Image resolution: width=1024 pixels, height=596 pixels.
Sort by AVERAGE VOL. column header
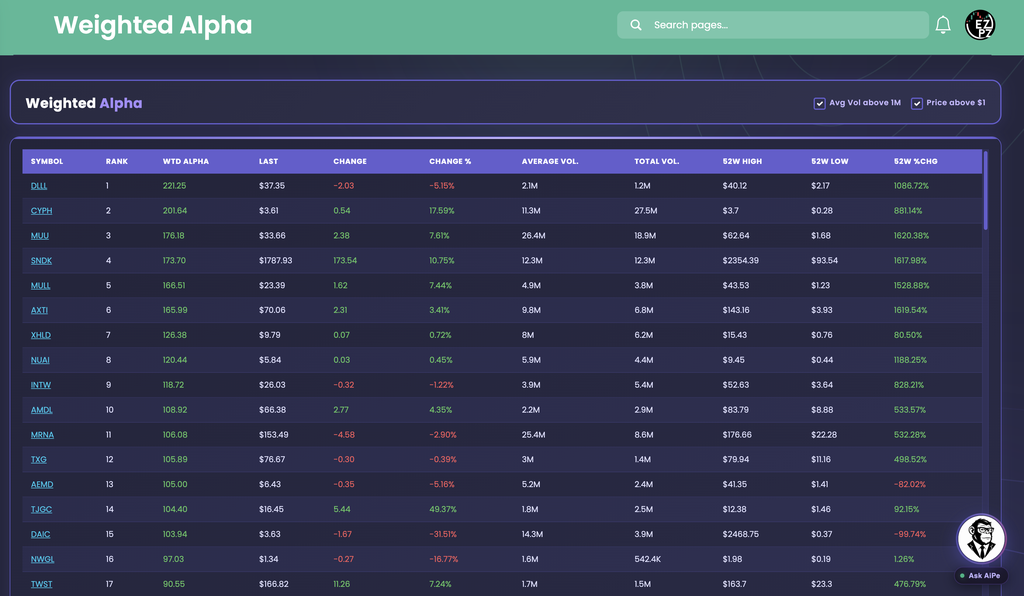[x=550, y=161]
